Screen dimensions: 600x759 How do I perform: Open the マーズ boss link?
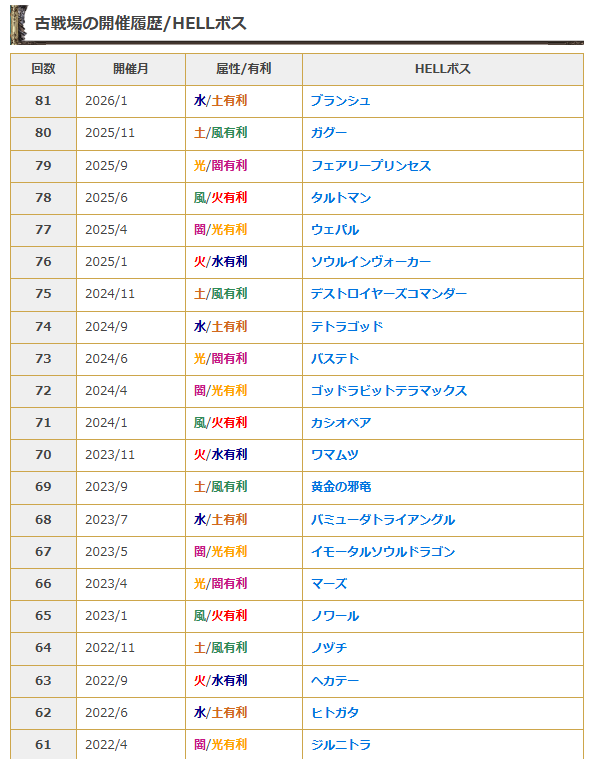coord(329,584)
